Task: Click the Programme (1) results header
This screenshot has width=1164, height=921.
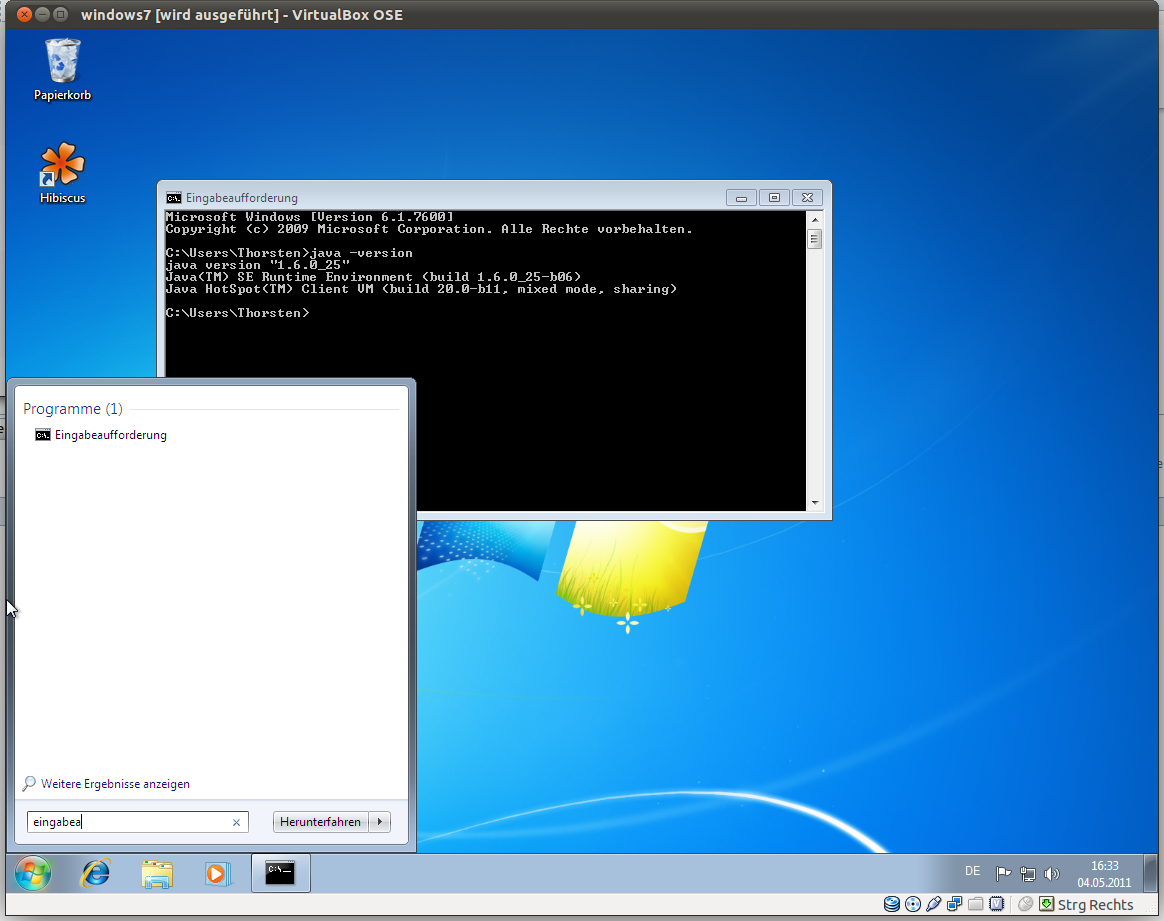Action: coord(73,409)
